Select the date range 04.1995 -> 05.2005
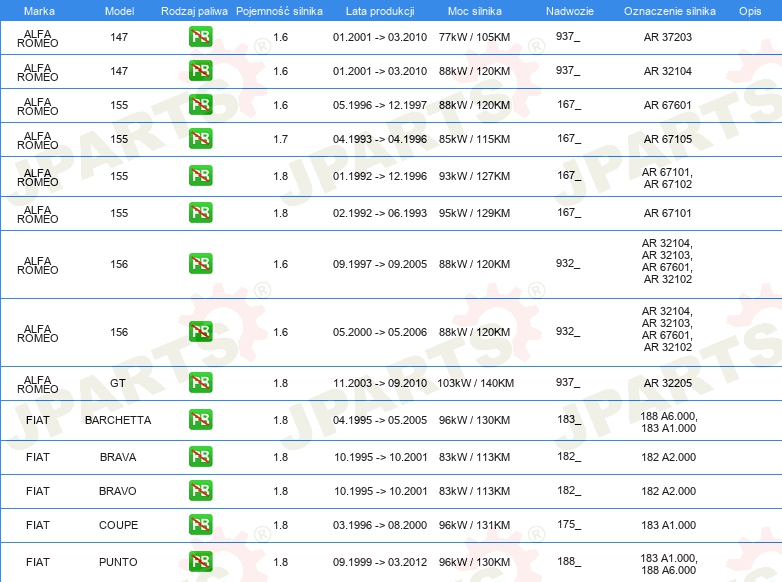The image size is (782, 582). click(x=380, y=420)
